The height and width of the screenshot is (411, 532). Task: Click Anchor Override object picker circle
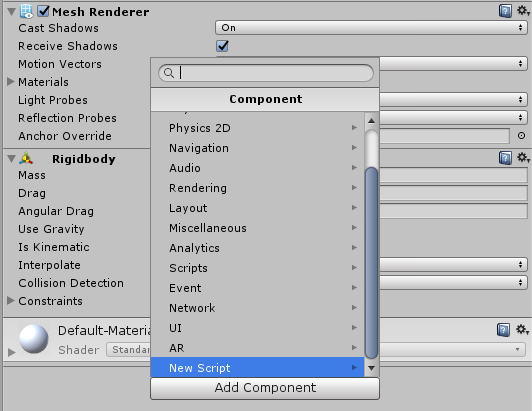point(521,136)
